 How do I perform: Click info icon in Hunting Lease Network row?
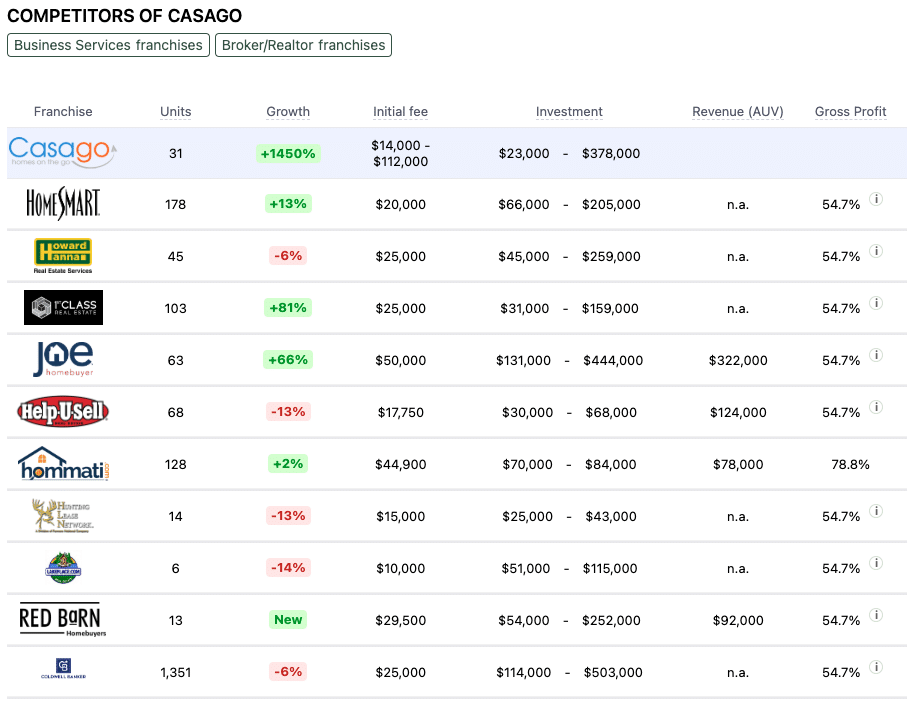876,511
